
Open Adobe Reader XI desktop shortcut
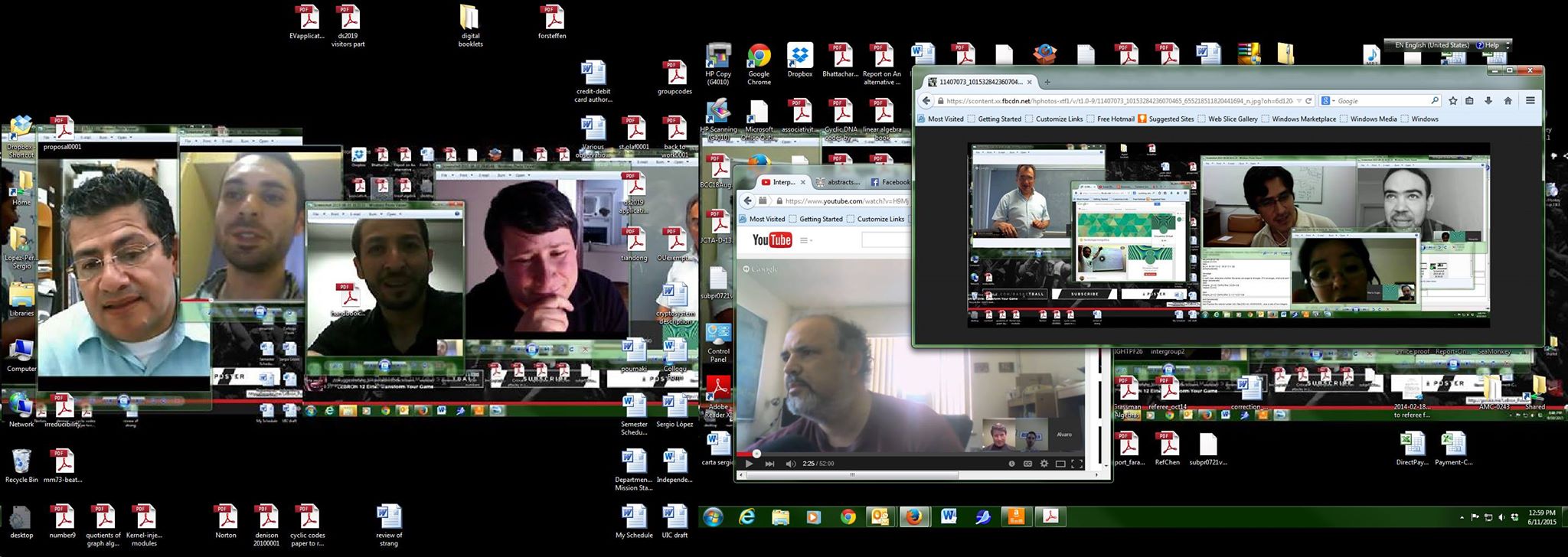tap(718, 397)
